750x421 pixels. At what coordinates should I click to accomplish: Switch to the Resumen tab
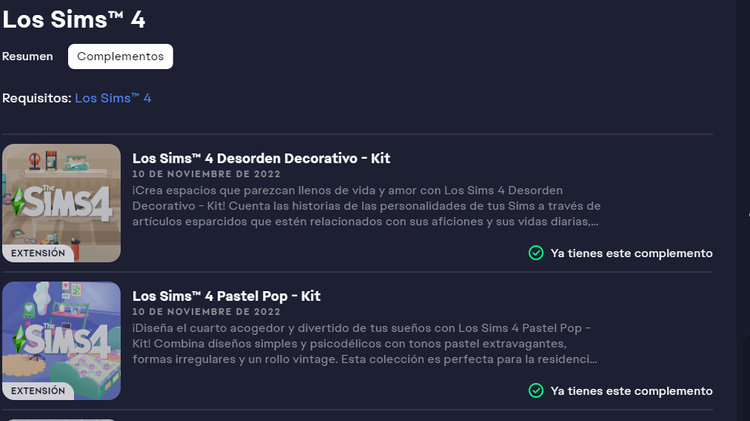27,56
